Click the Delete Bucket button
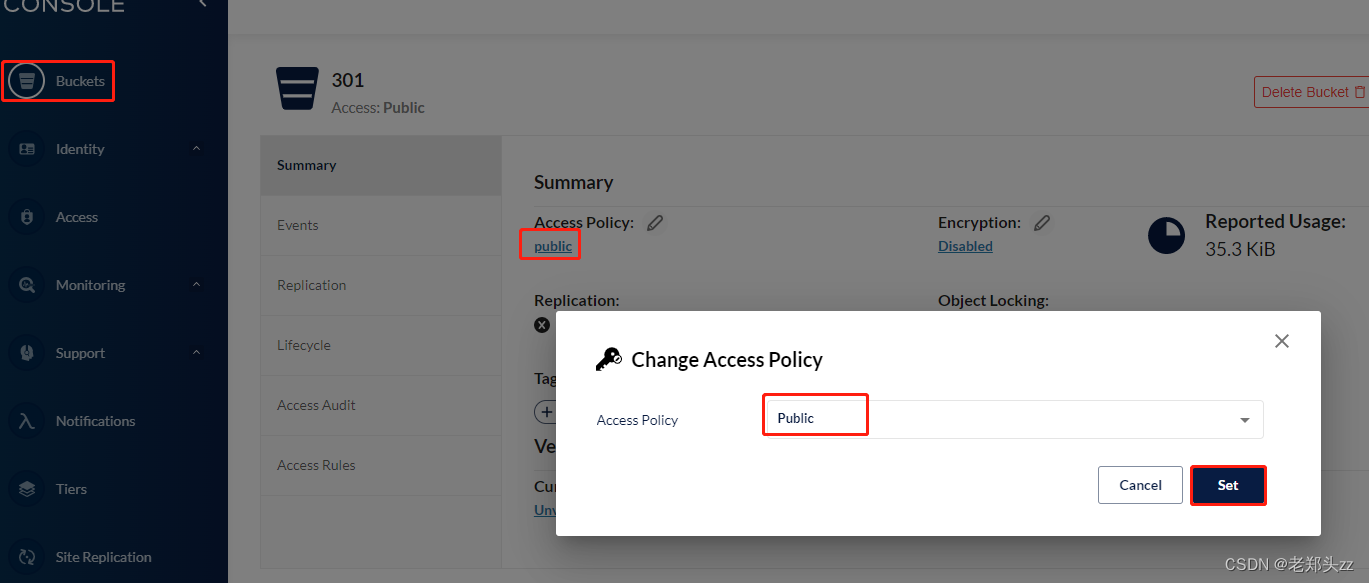Viewport: 1369px width, 583px height. (1313, 92)
